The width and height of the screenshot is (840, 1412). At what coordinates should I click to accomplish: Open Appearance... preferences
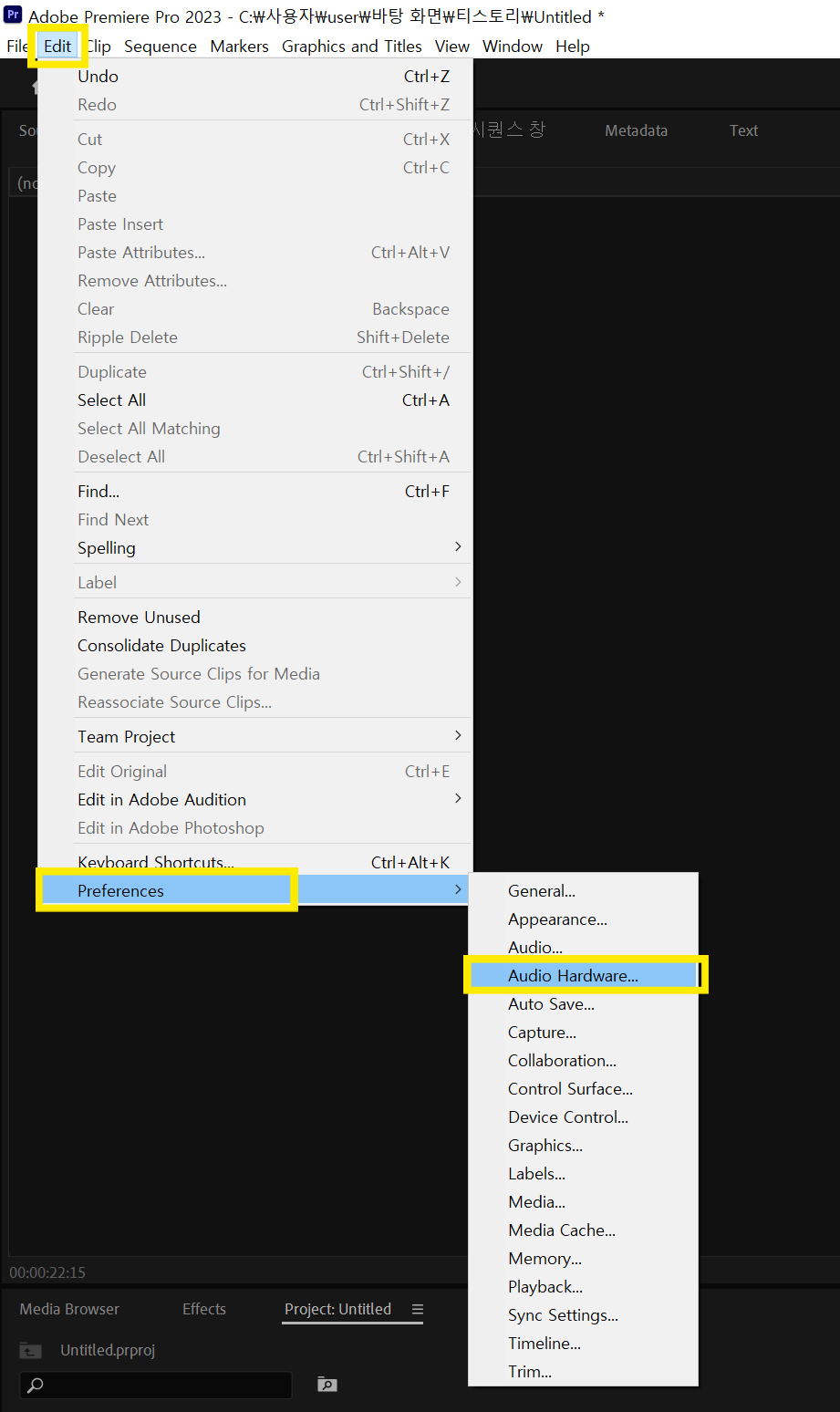click(583, 919)
